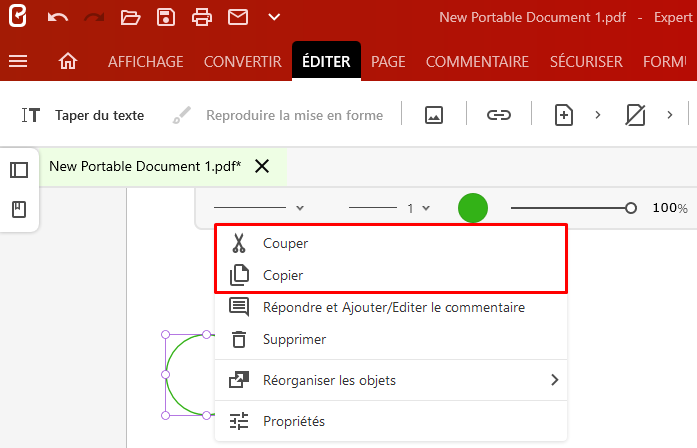Toggle the page thumbnails side panel
Image resolution: width=697 pixels, height=448 pixels.
[19, 170]
